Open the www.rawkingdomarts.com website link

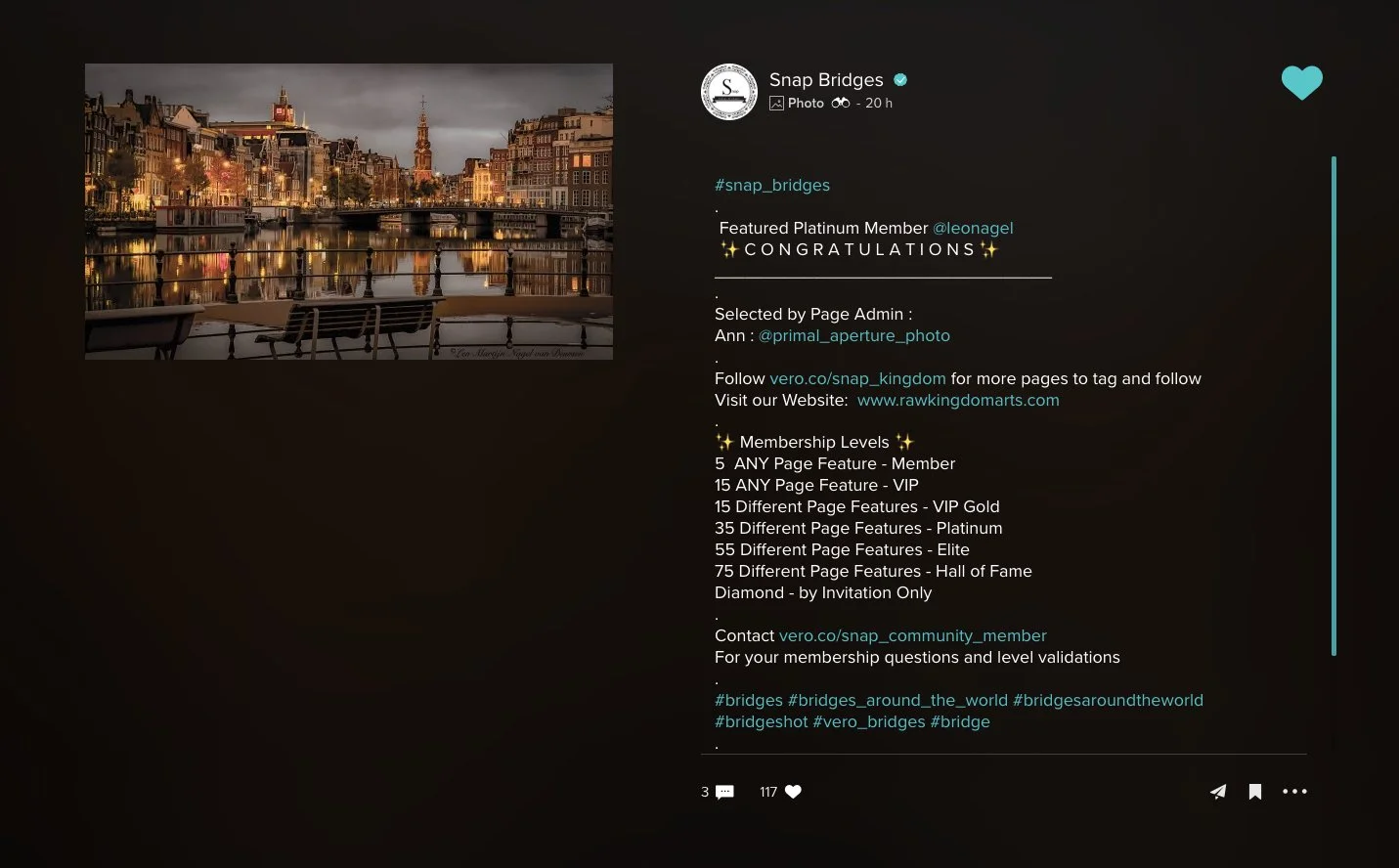point(958,400)
